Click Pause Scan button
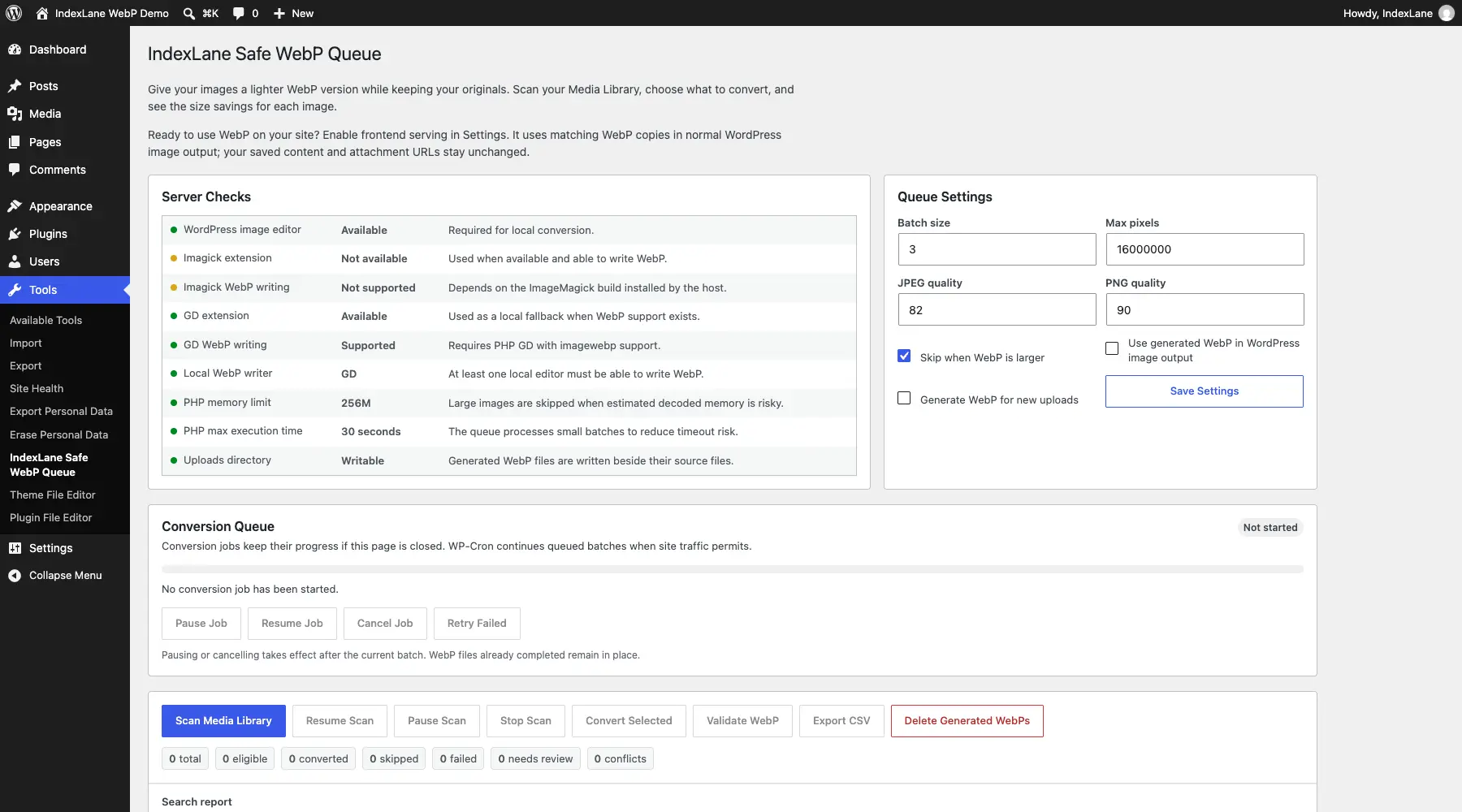 [x=437, y=721]
